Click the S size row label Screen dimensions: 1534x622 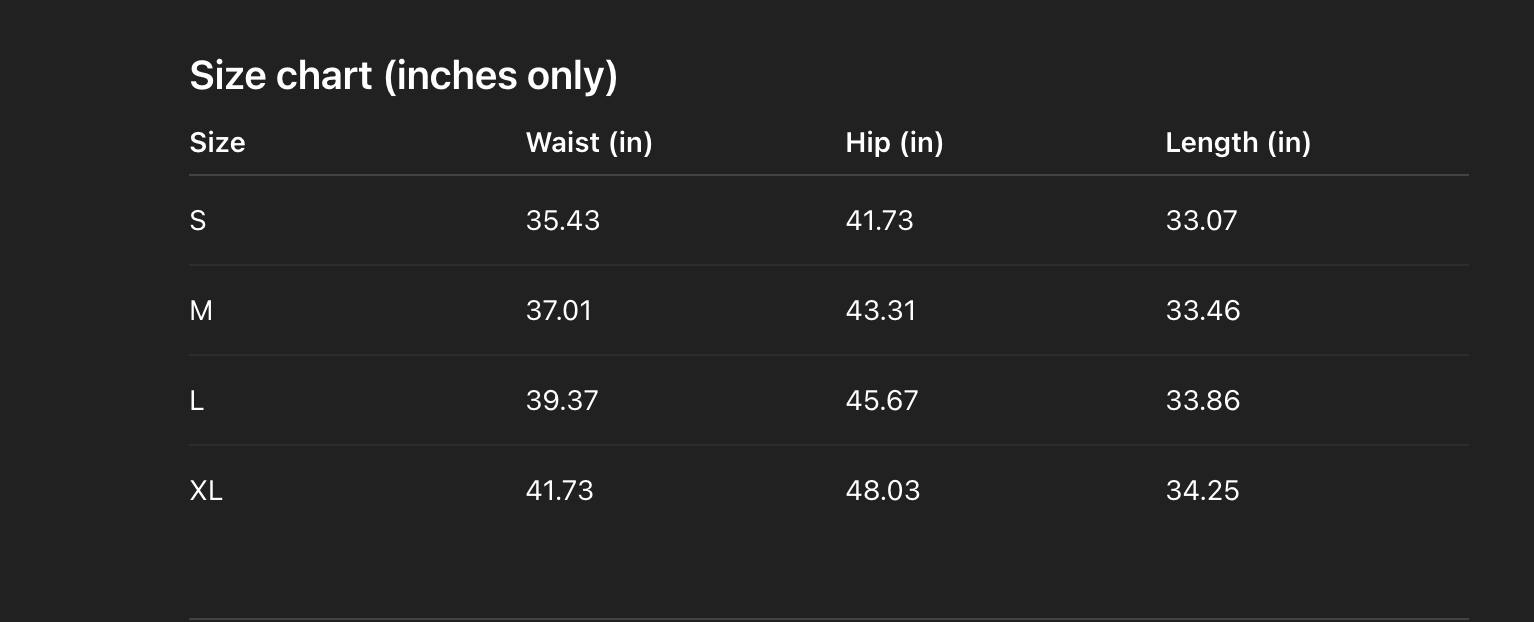click(198, 221)
